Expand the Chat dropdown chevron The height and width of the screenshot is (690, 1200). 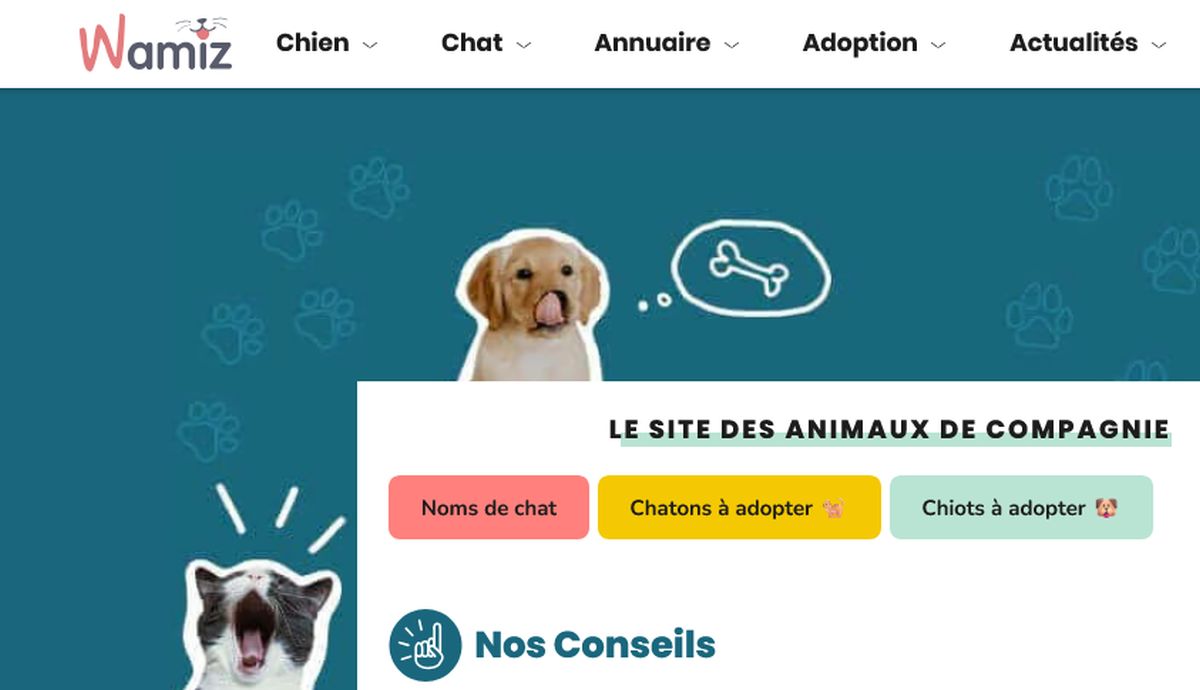point(523,45)
